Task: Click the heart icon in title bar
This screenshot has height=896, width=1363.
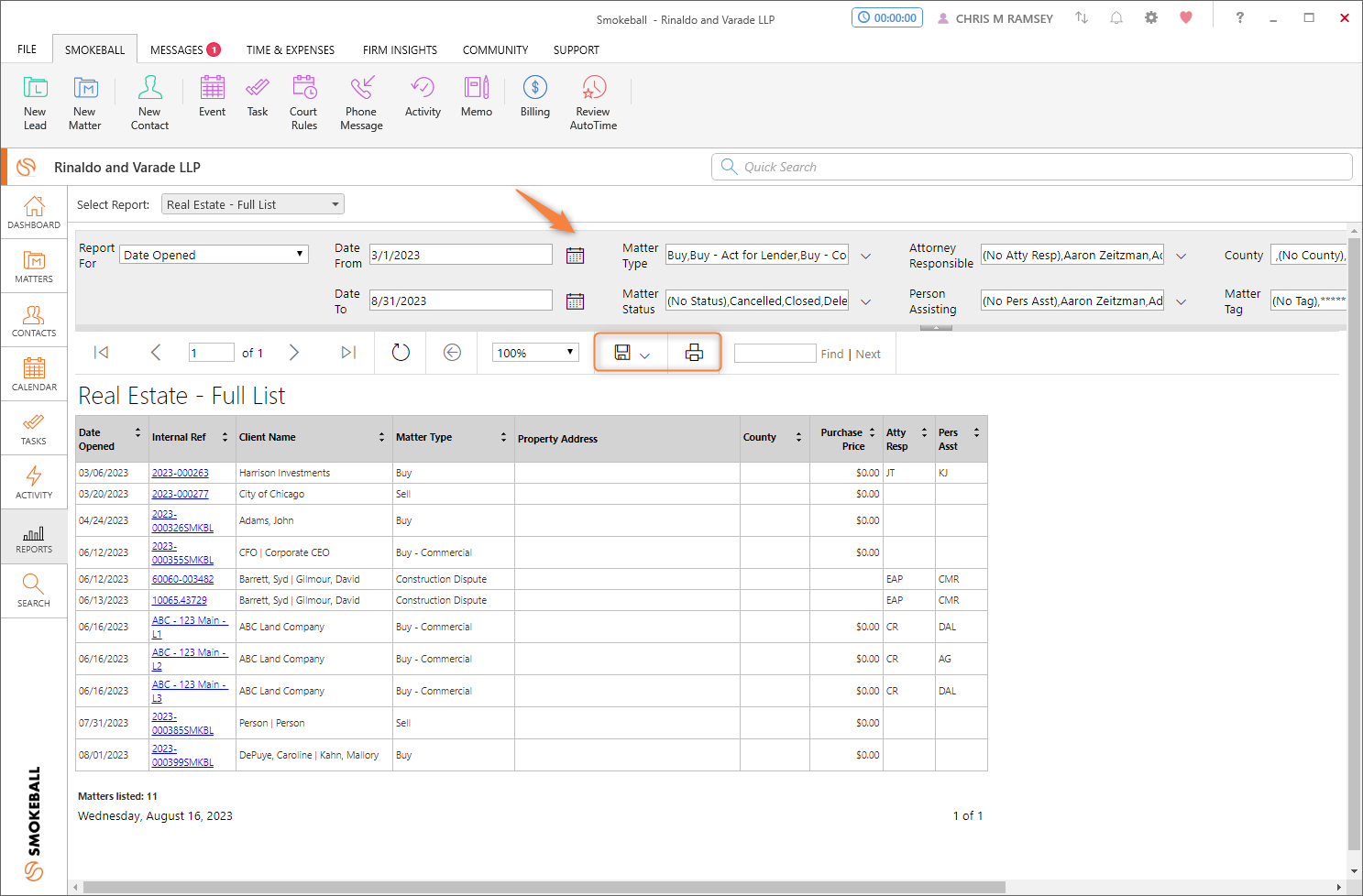Action: click(x=1186, y=17)
